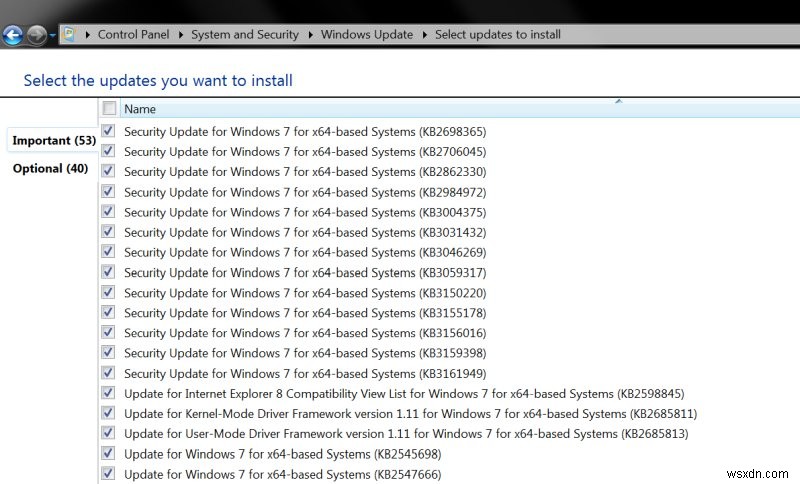Uncheck Internet Explorer 8 Compatibility View checkbox

(x=108, y=393)
